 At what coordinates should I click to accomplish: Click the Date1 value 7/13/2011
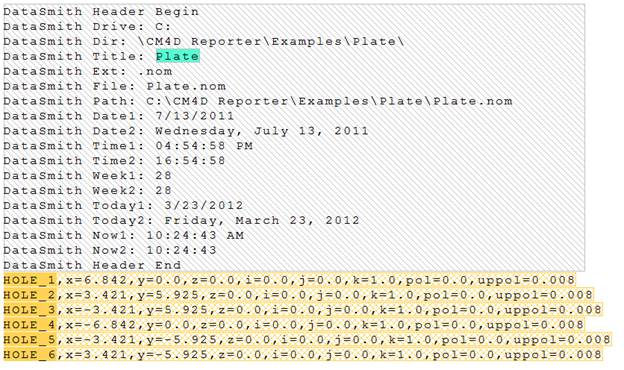coord(195,116)
